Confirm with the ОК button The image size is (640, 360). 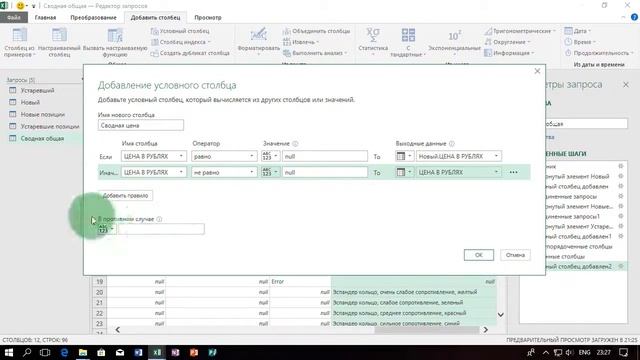pyautogui.click(x=479, y=255)
